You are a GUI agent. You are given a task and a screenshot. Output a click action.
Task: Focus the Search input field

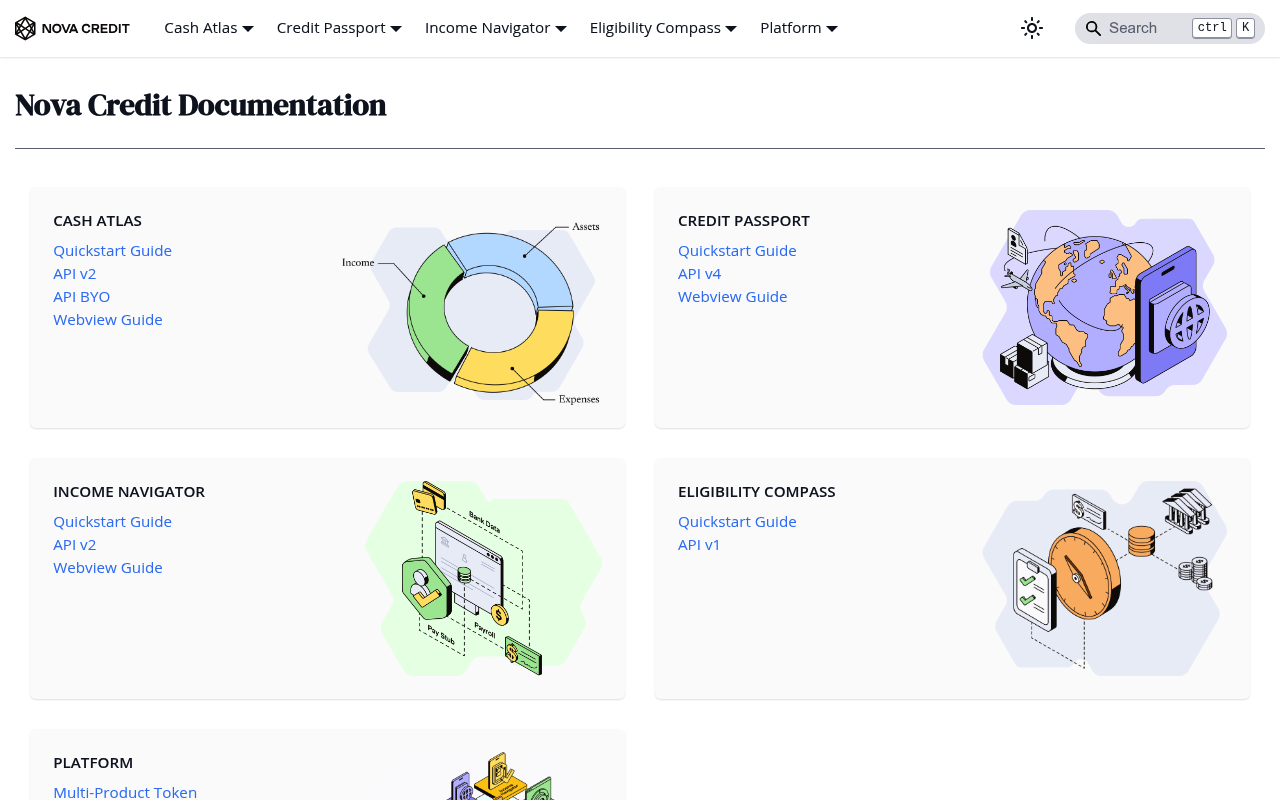[1170, 28]
